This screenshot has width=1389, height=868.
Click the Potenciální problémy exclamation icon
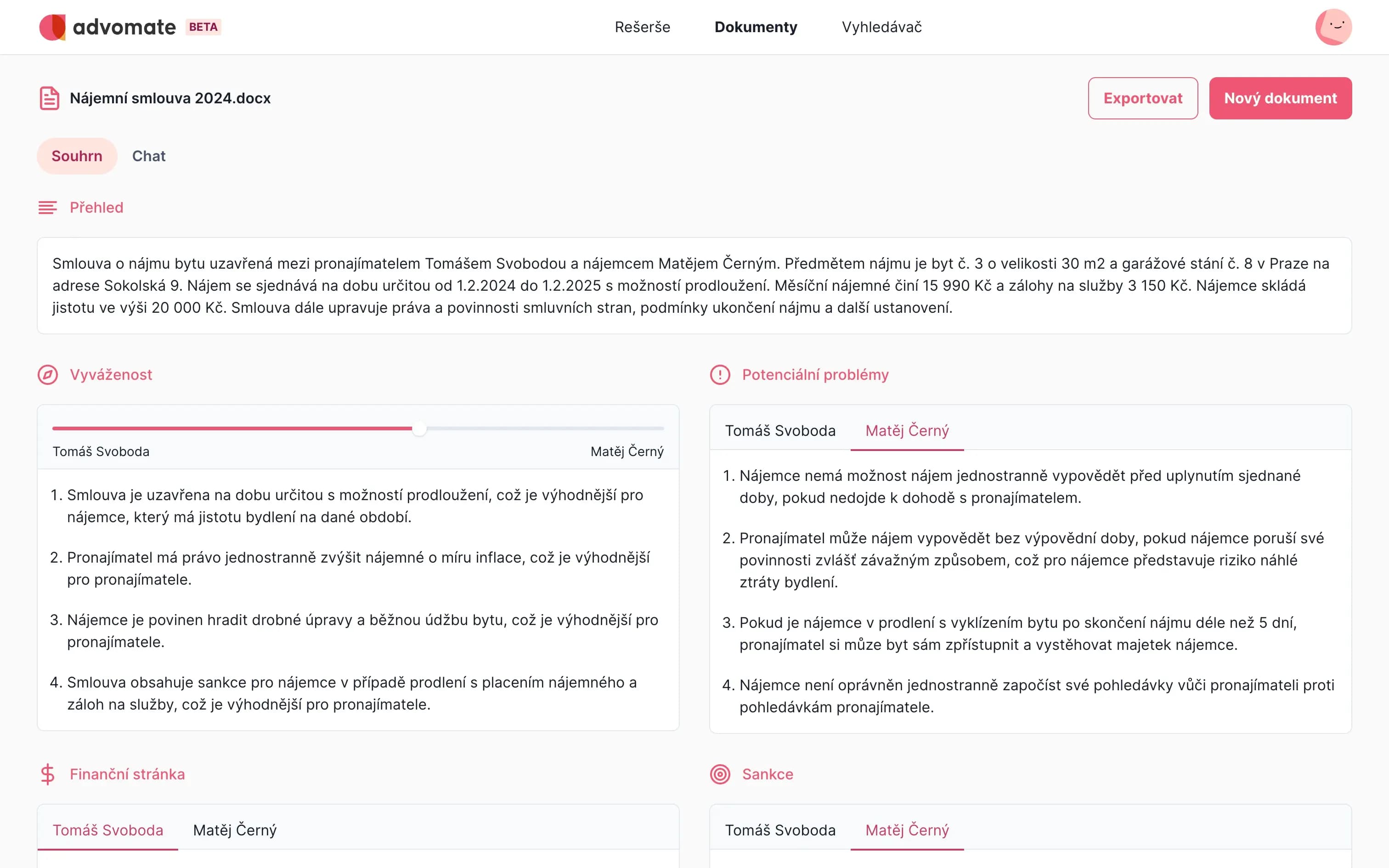[720, 375]
